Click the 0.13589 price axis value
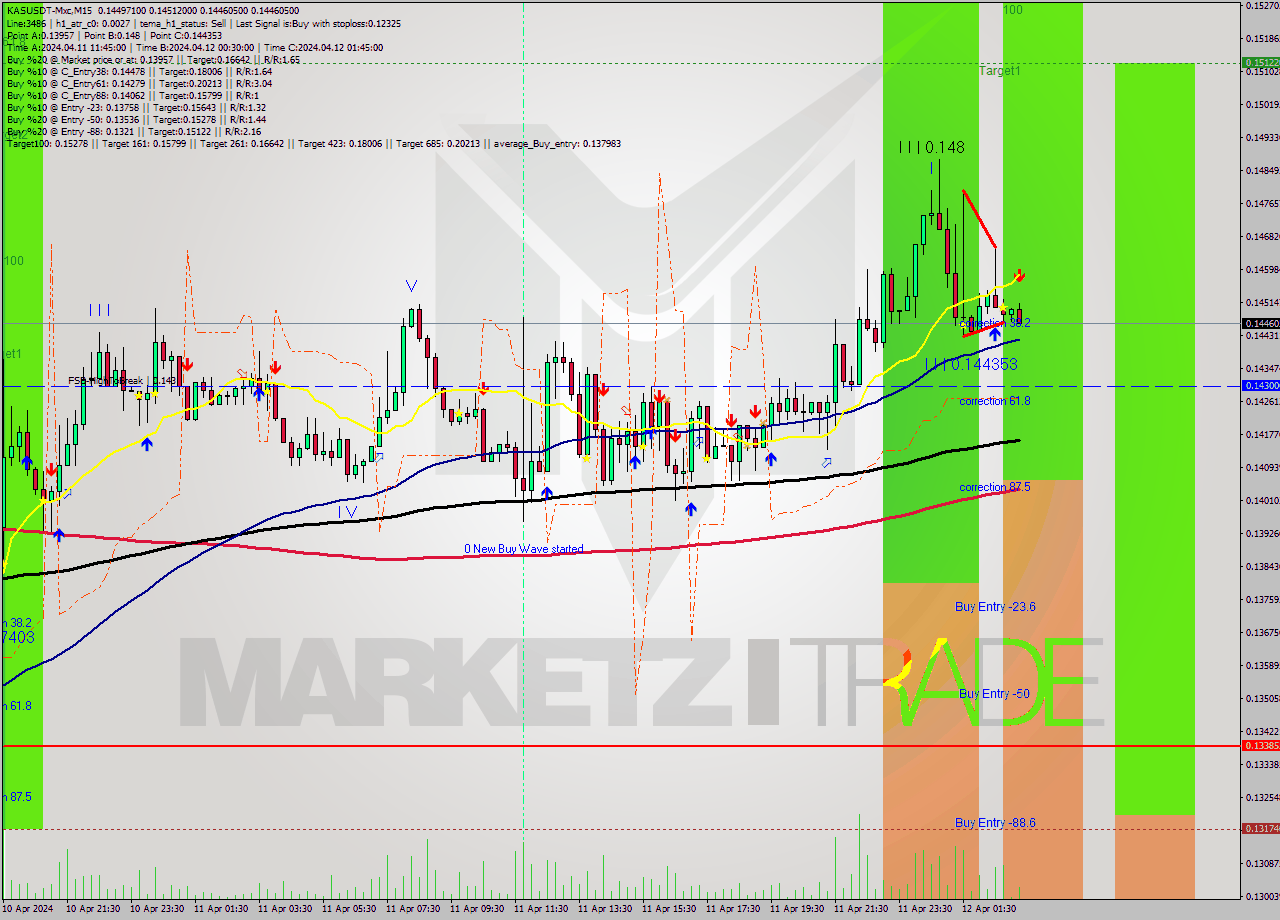Viewport: 1280px width, 920px height. [x=1262, y=665]
